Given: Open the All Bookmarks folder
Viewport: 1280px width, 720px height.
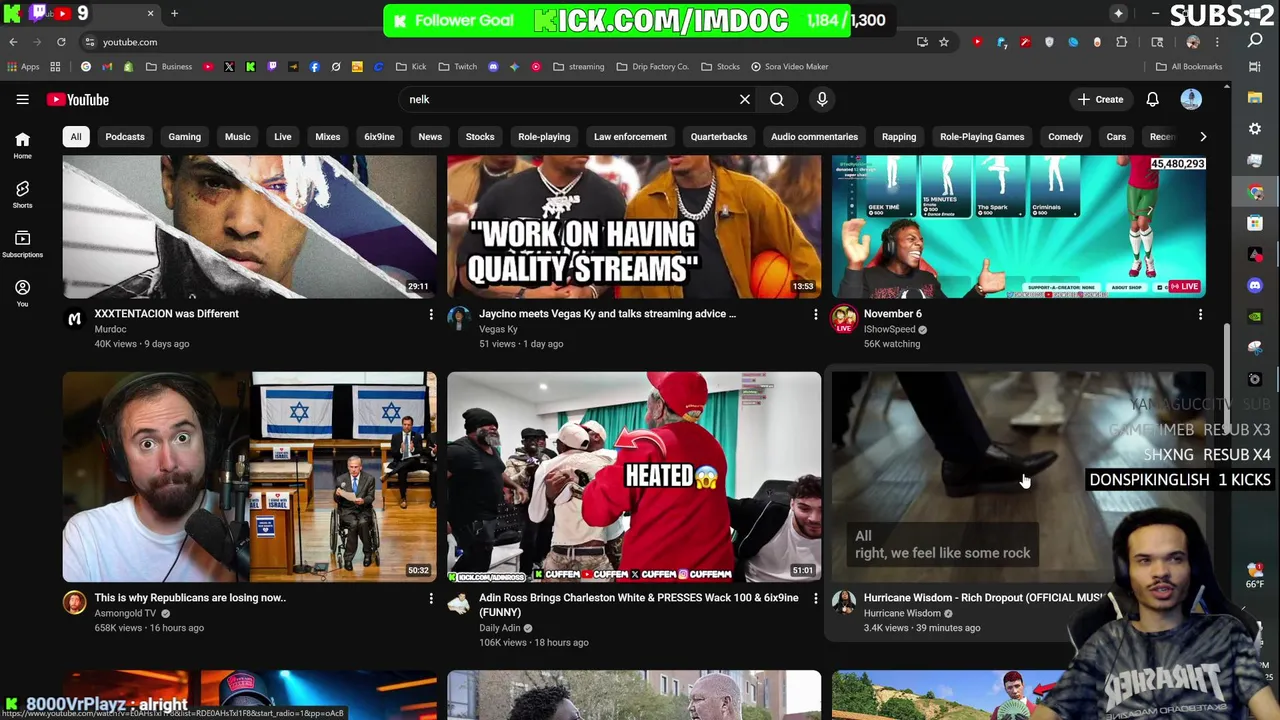Looking at the screenshot, I should tap(1189, 67).
